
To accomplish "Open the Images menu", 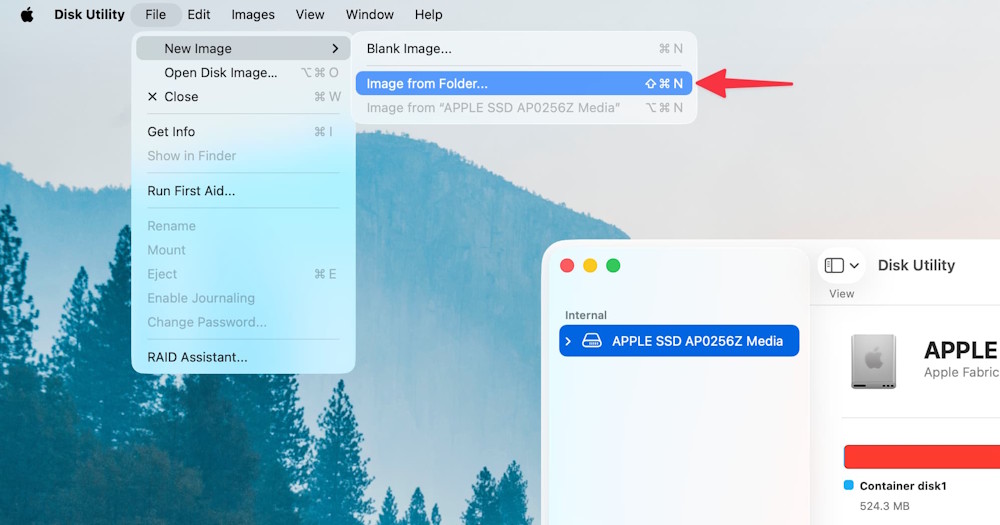I will tap(253, 14).
